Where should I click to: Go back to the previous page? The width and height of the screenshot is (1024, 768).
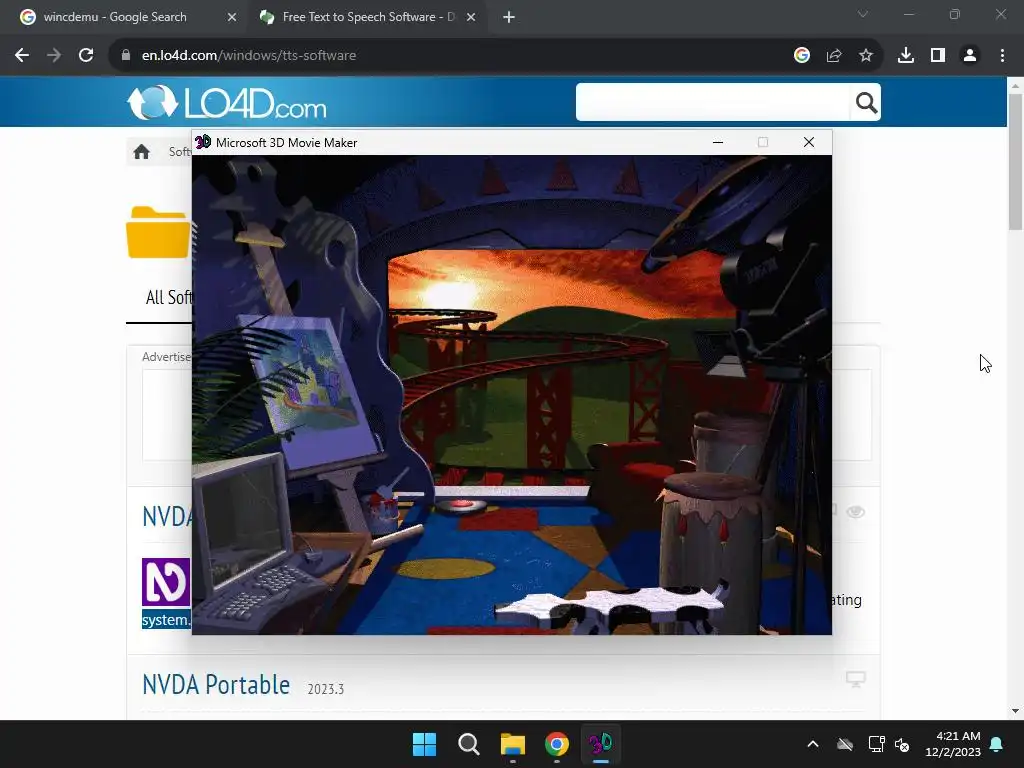pos(22,56)
